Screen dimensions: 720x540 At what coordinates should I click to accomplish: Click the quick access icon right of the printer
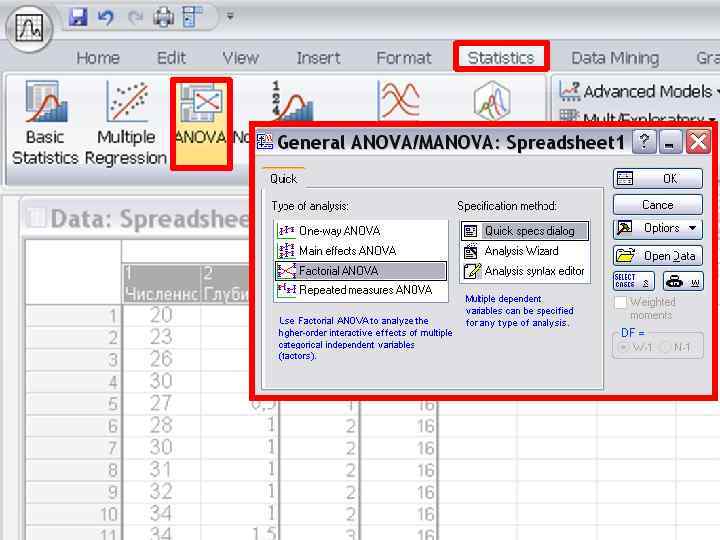click(192, 17)
